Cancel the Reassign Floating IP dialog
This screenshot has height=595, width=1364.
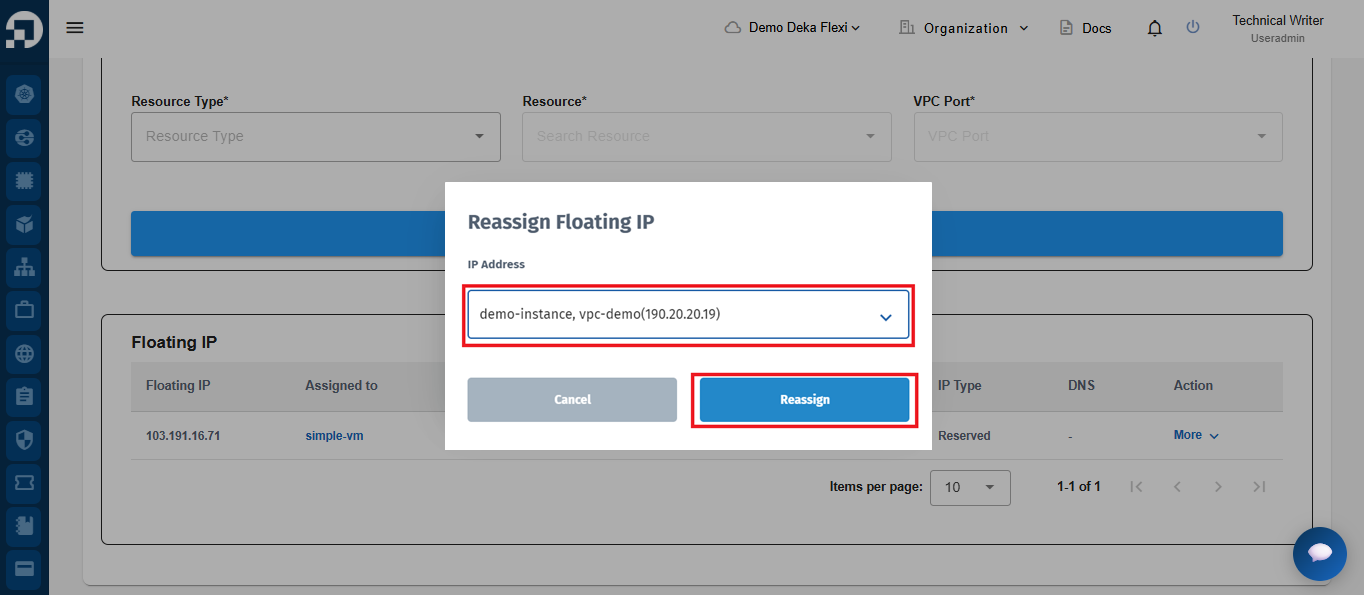[572, 400]
